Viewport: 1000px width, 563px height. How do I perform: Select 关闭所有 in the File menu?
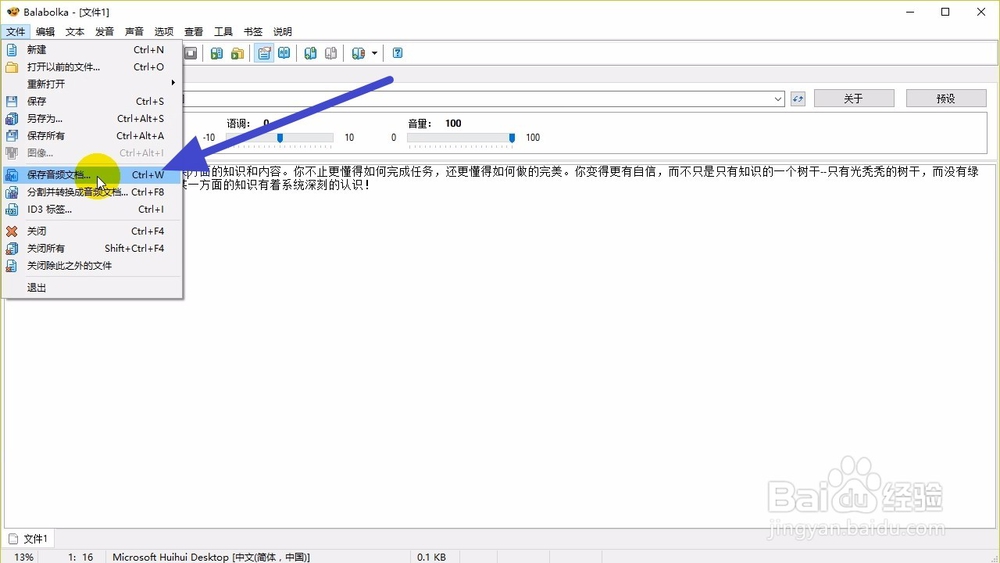[92, 248]
